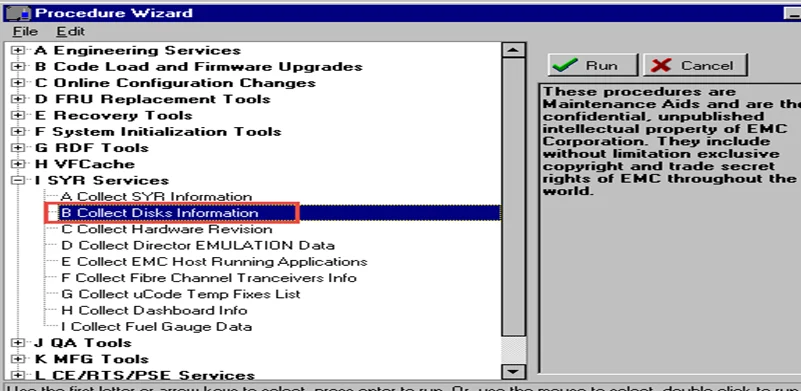Viewport: 801px width, 391px height.
Task: Select B Collect Disks Information
Action: click(x=159, y=213)
